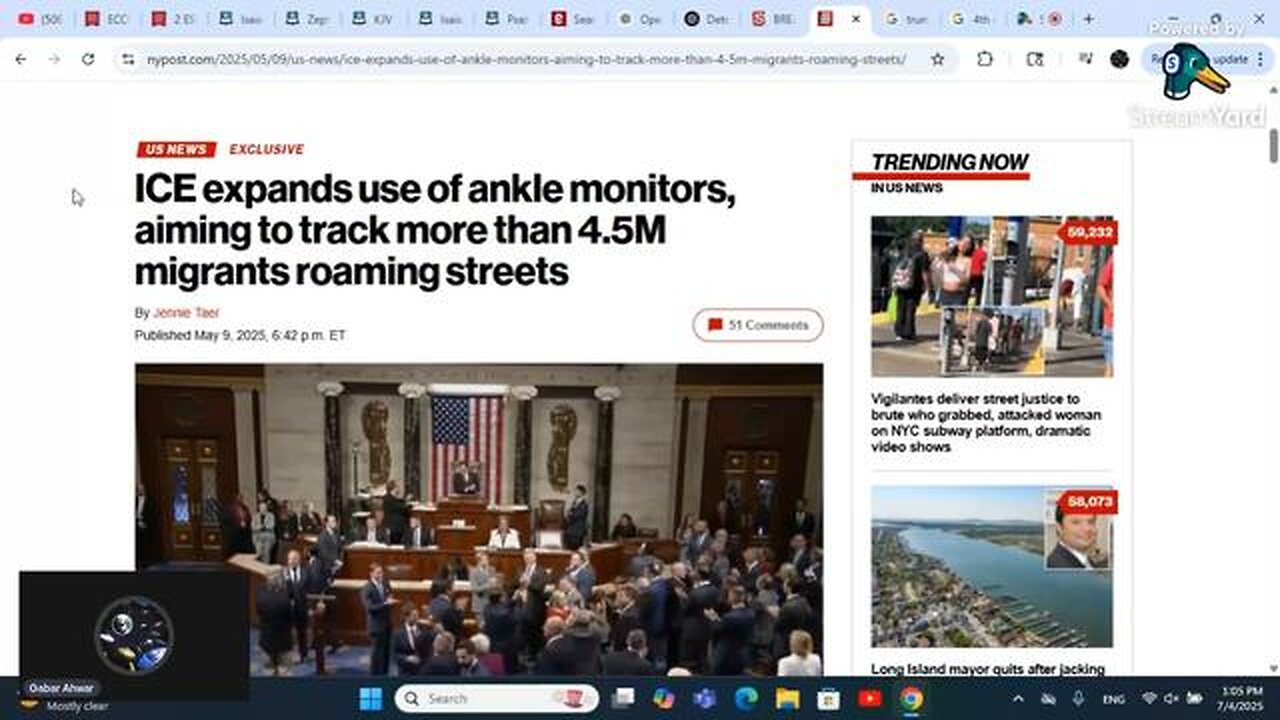This screenshot has height=720, width=1280.
Task: Click the microphone icon in the system tray
Action: [1078, 699]
